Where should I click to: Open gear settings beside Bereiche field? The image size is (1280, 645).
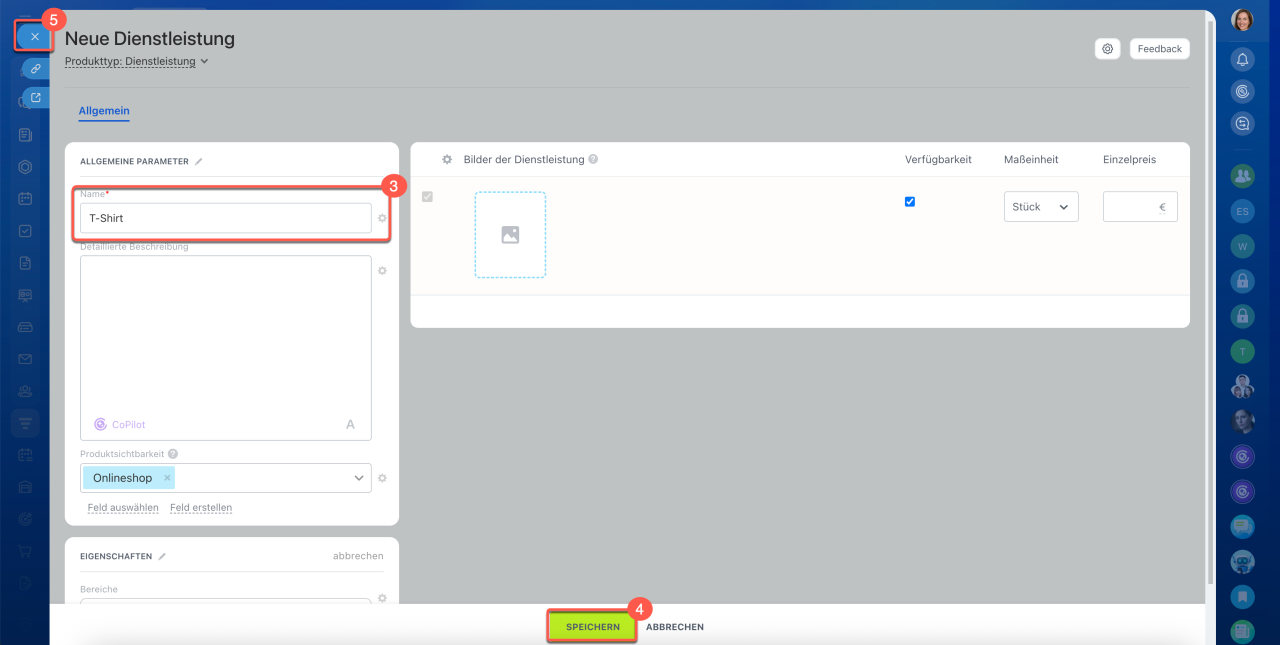pos(382,598)
